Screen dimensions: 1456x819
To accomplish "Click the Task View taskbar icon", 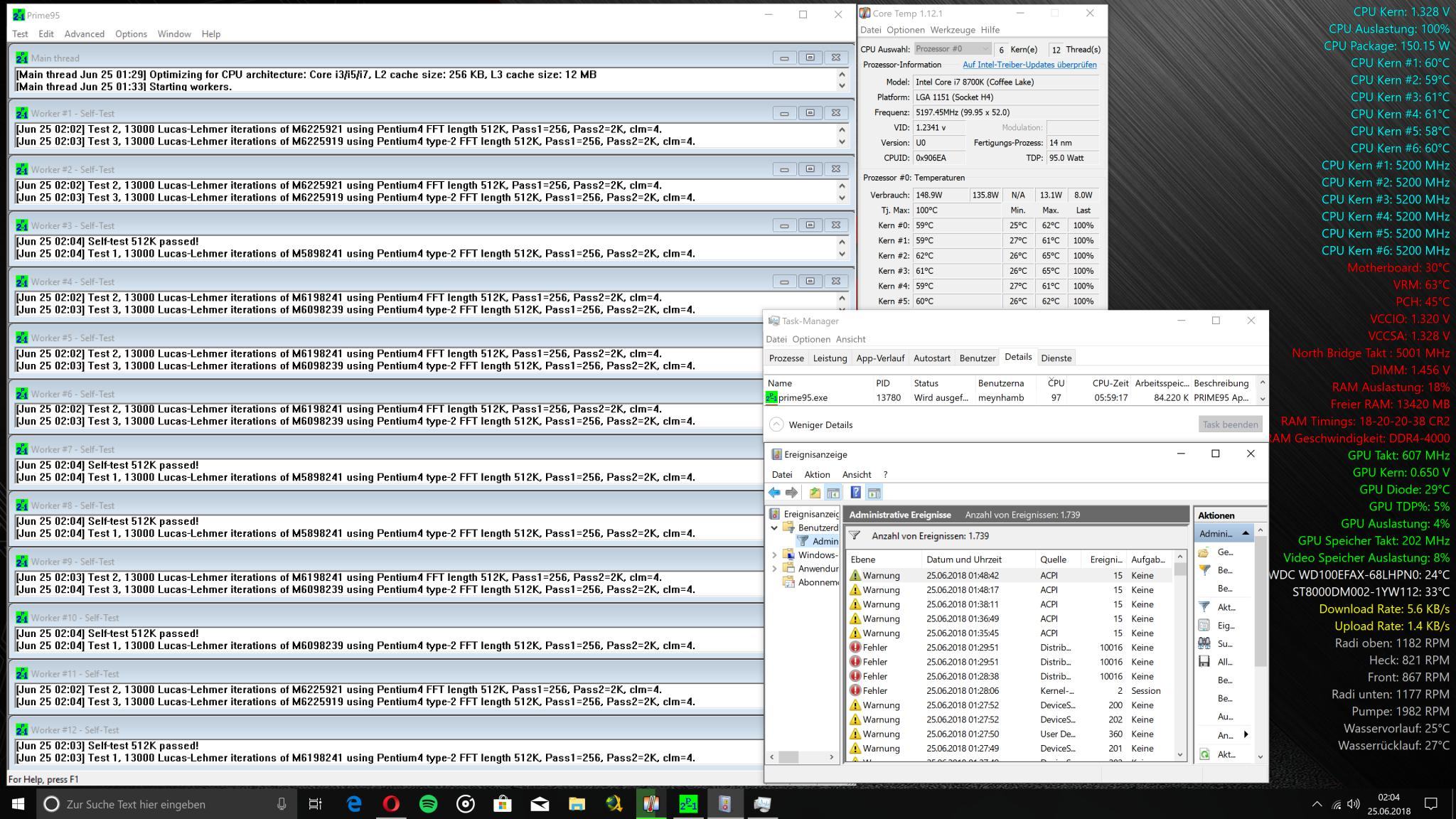I will [315, 804].
